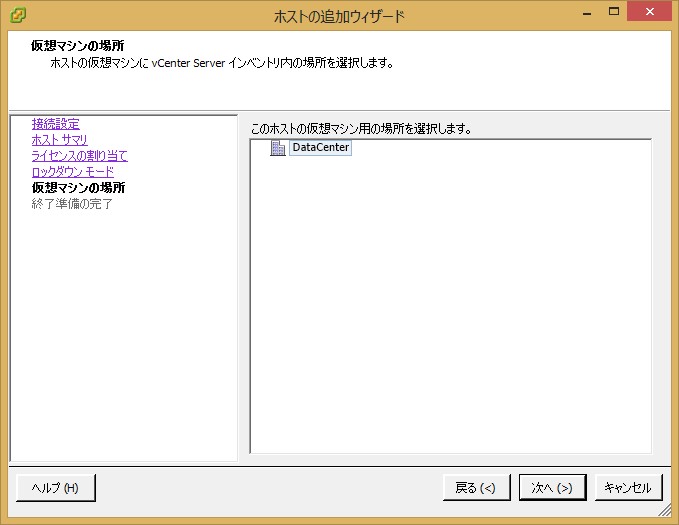679x525 pixels.
Task: Click the 次へ (>) button
Action: tap(553, 488)
